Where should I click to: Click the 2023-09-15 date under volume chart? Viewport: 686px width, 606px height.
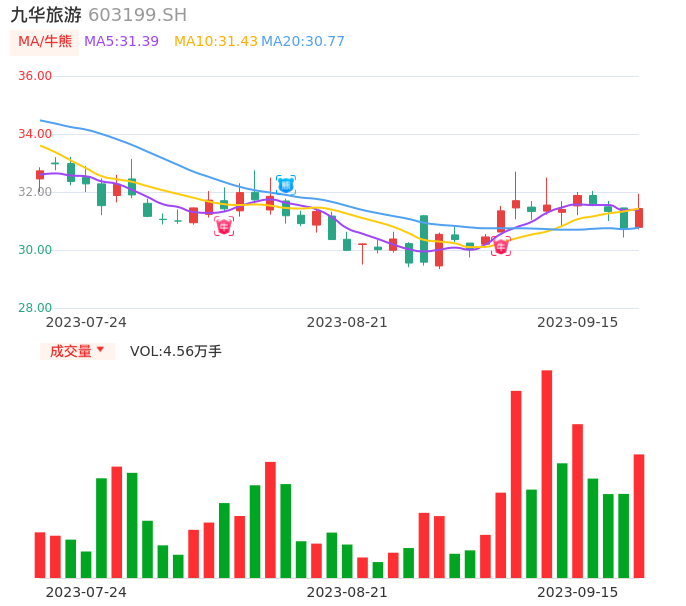tap(578, 592)
